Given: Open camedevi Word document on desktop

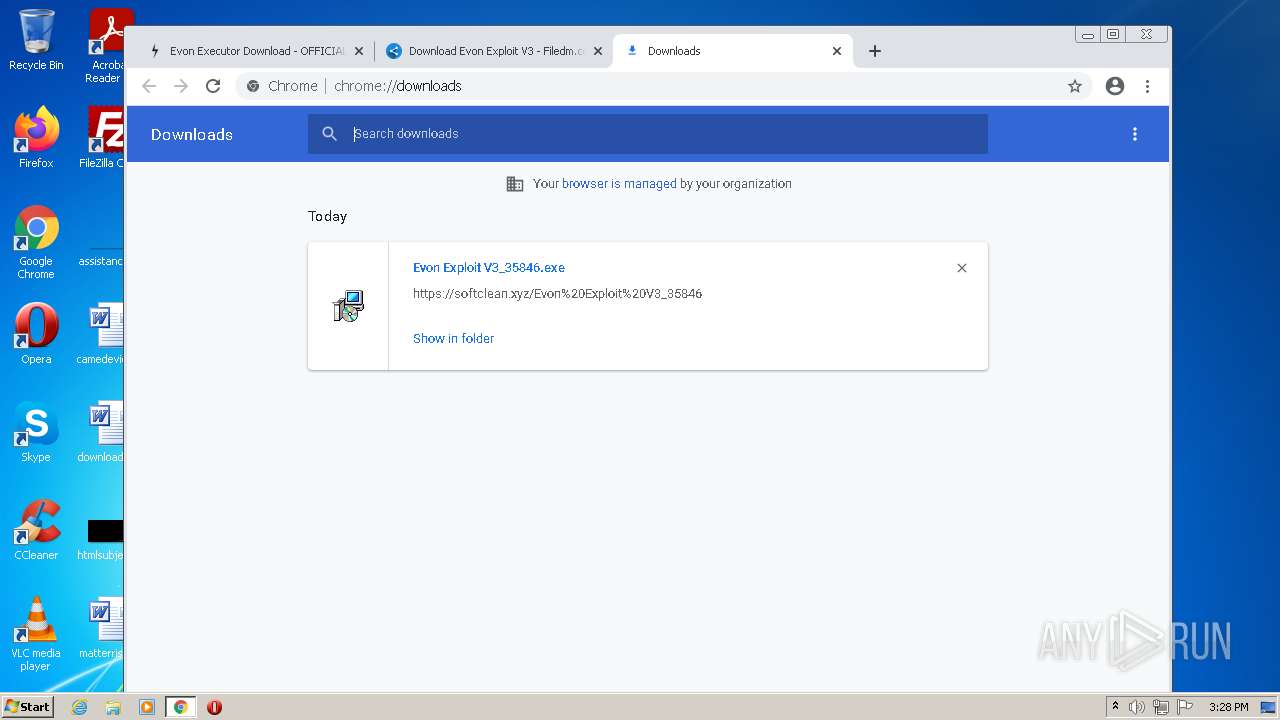Looking at the screenshot, I should coord(102,334).
